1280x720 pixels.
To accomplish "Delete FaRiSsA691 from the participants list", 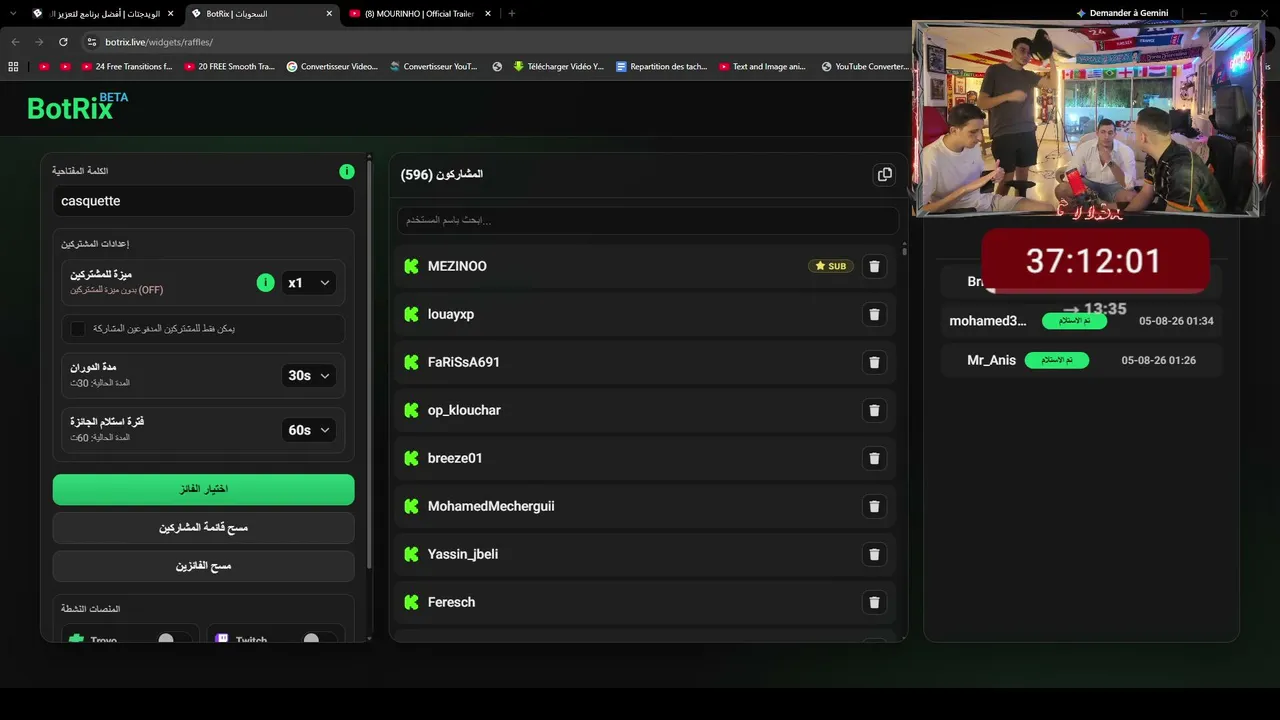I will coord(874,362).
